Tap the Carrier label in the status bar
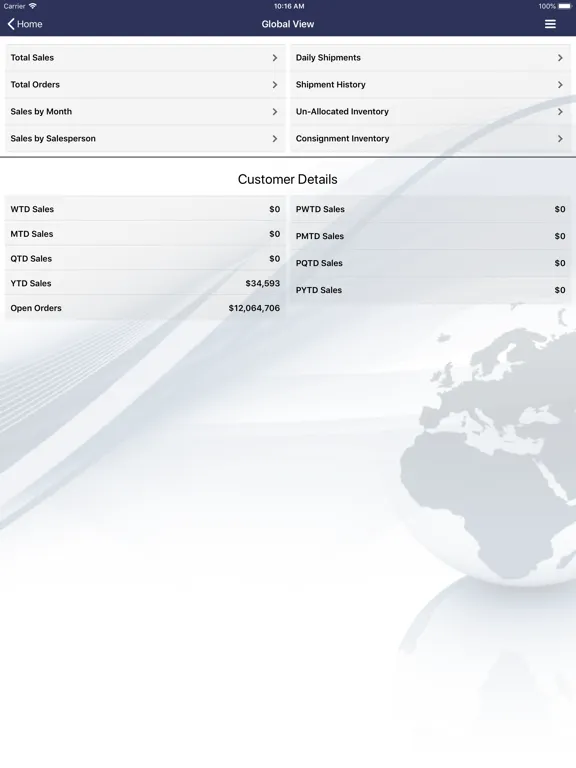Screen dimensions: 576x768 click(14, 6)
